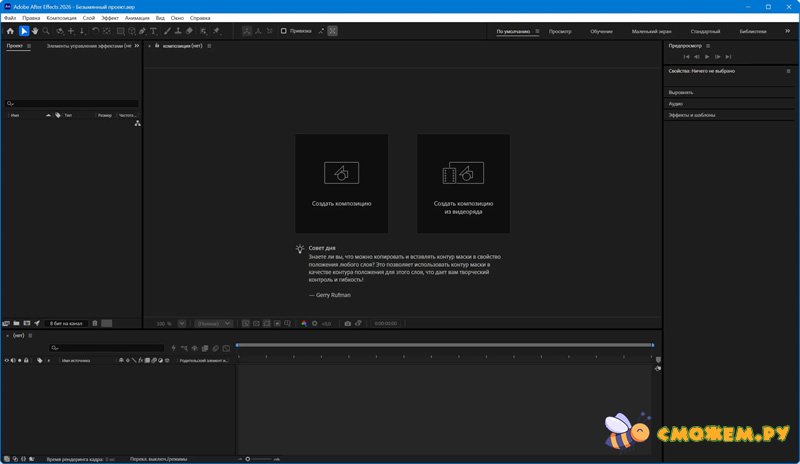Click Создать композицию из видеоряда

(463, 181)
